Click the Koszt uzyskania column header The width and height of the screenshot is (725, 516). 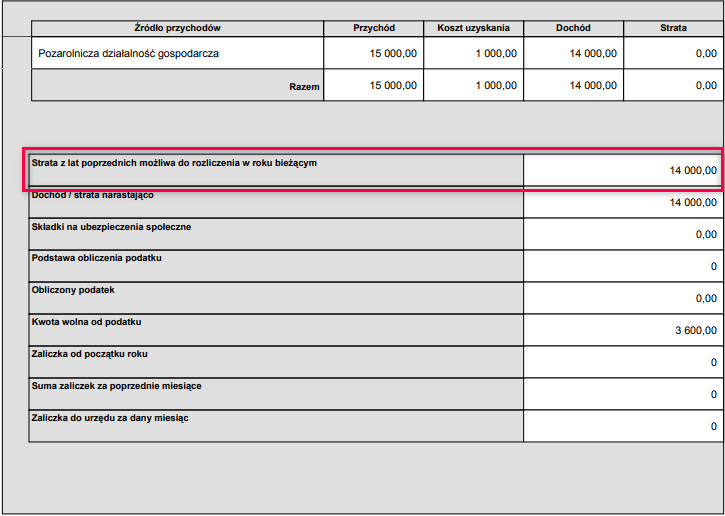tap(473, 28)
